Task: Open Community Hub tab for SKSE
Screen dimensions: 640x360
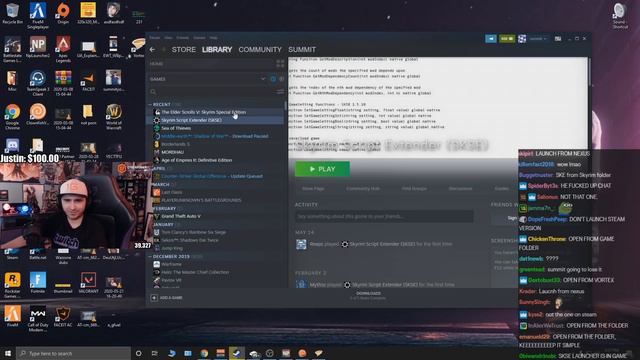Action: point(363,189)
